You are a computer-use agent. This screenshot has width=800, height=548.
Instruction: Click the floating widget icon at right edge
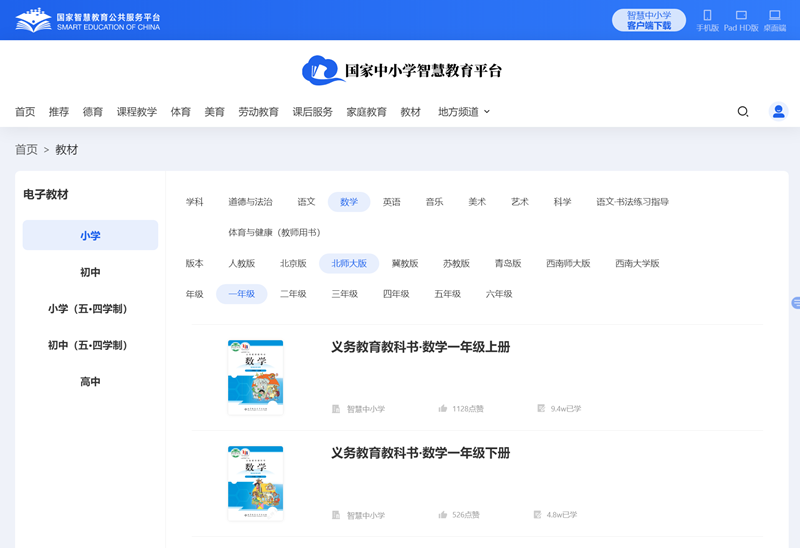[x=795, y=303]
